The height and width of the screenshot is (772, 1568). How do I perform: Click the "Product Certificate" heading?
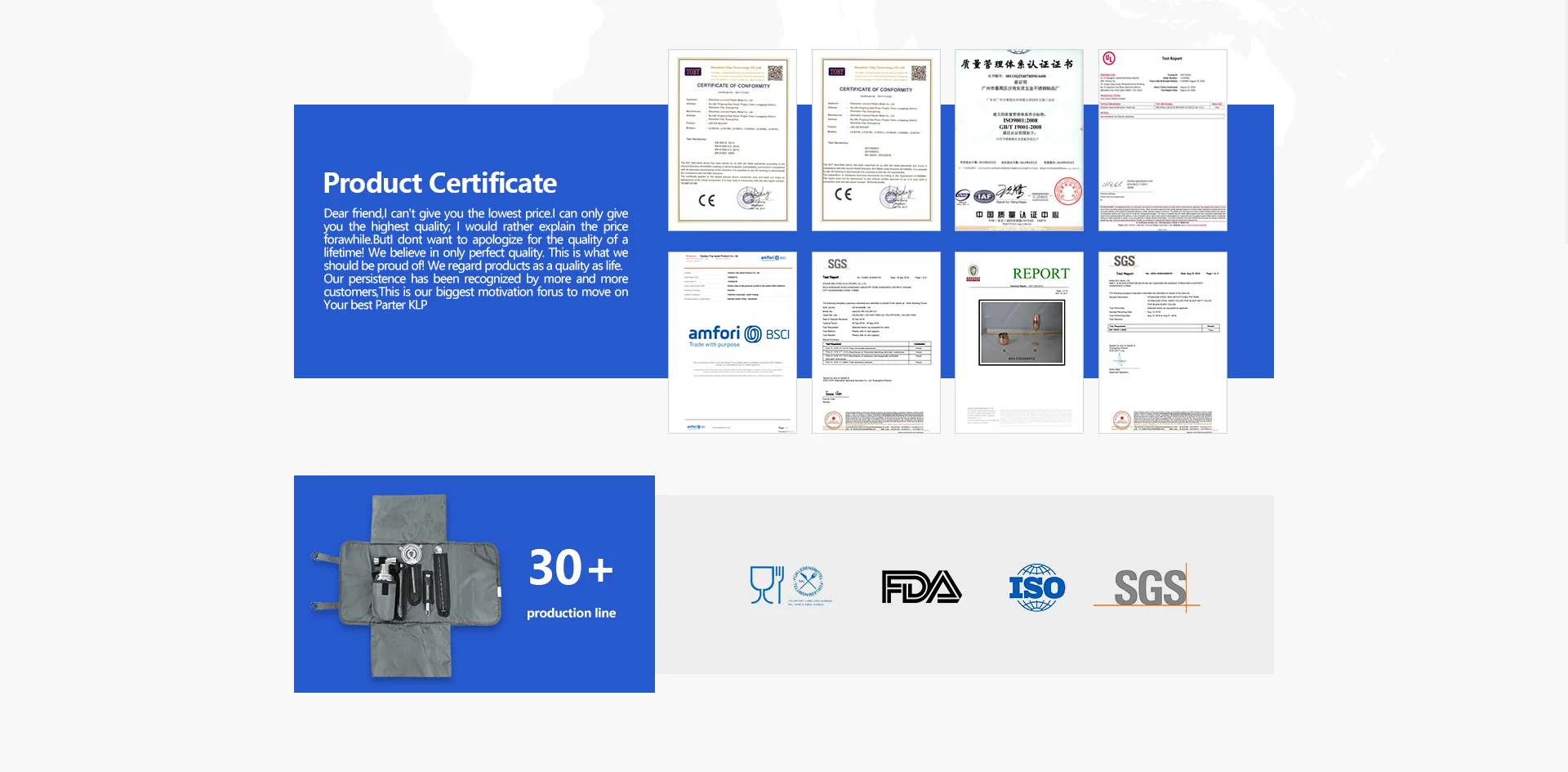tap(439, 183)
